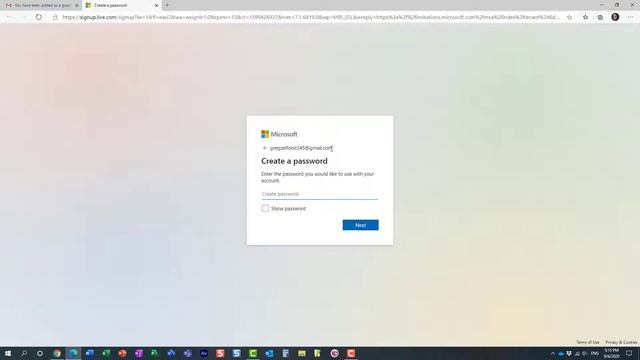
Task: Launch Microsoft Teams from the taskbar
Action: (x=188, y=353)
